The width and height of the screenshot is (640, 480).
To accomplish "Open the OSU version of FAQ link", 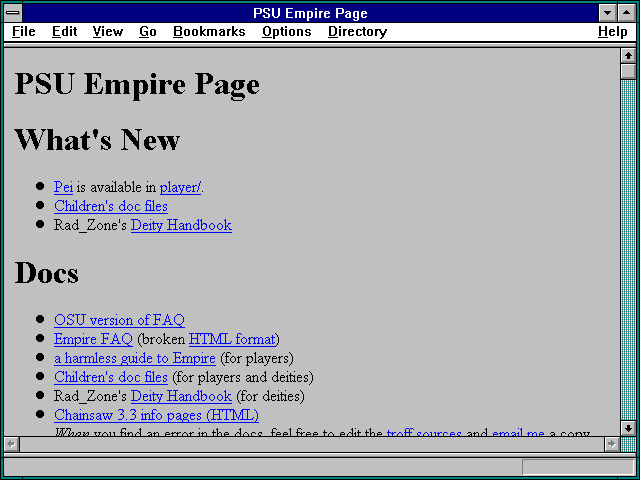I will (119, 320).
